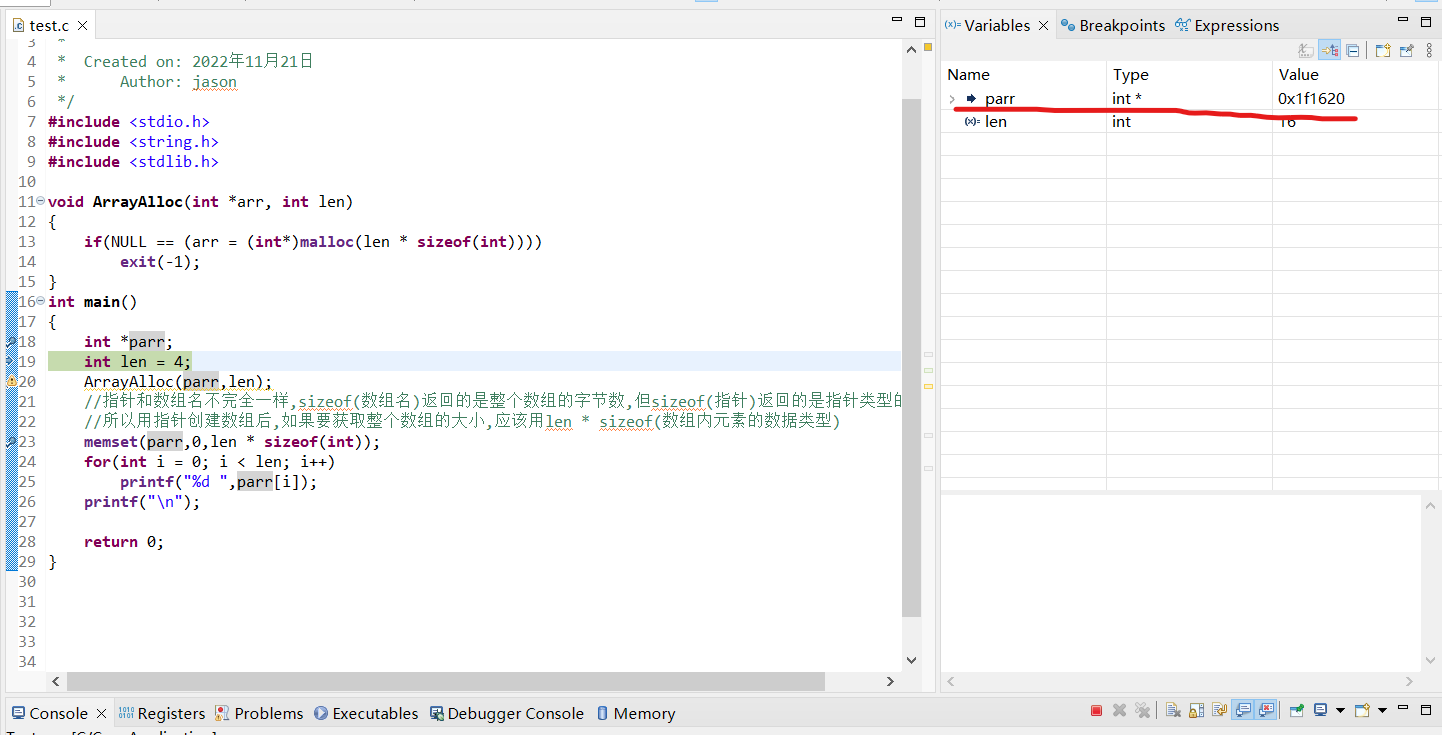Screen dimensions: 1442x735
Task: Click on the memset call on line 23
Action: [x=232, y=442]
